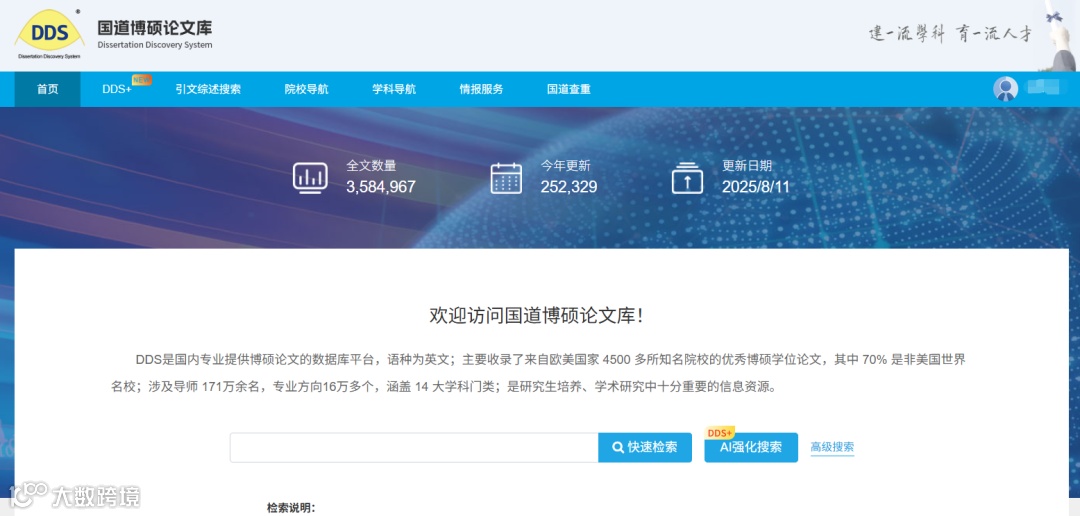Go to the 首页 tab
Viewport: 1080px width, 516px height.
click(48, 89)
